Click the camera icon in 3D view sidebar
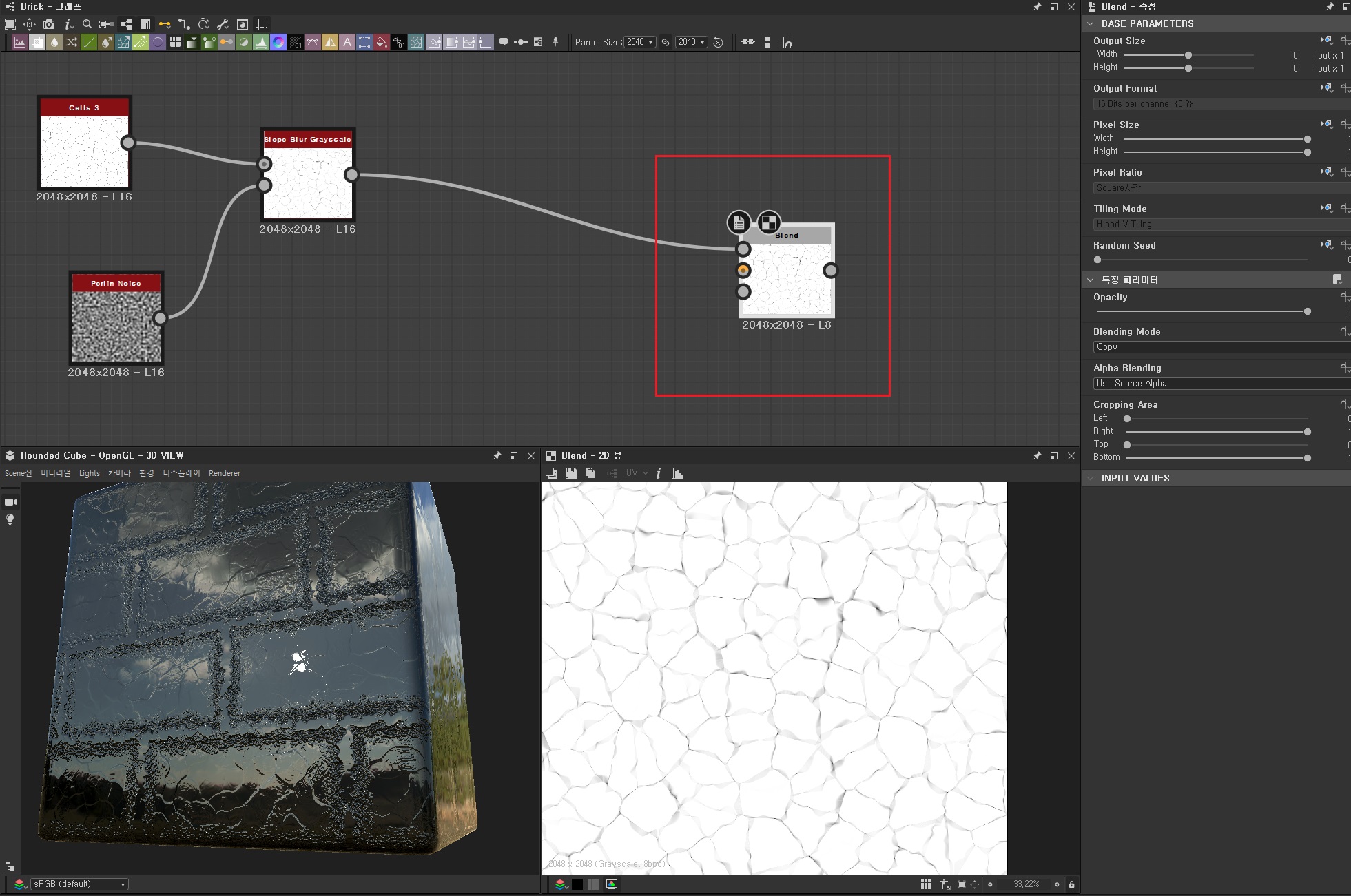Image resolution: width=1351 pixels, height=896 pixels. point(10,502)
